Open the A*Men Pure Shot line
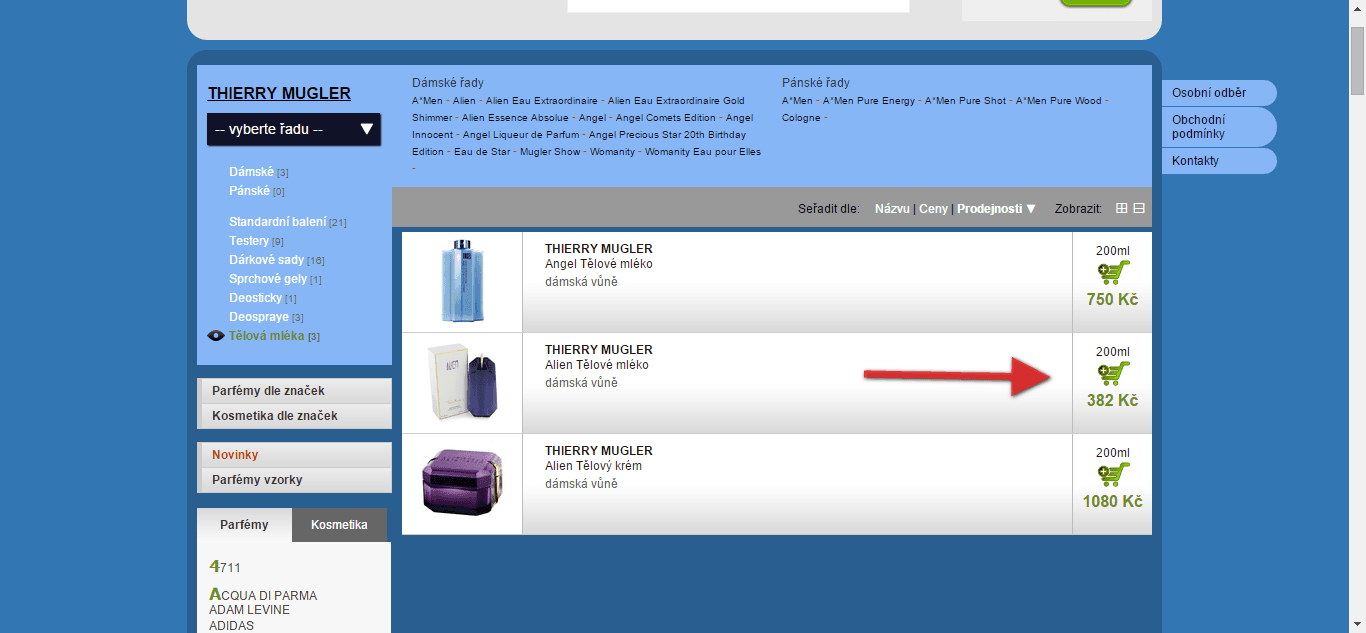This screenshot has height=633, width=1366. pos(965,101)
